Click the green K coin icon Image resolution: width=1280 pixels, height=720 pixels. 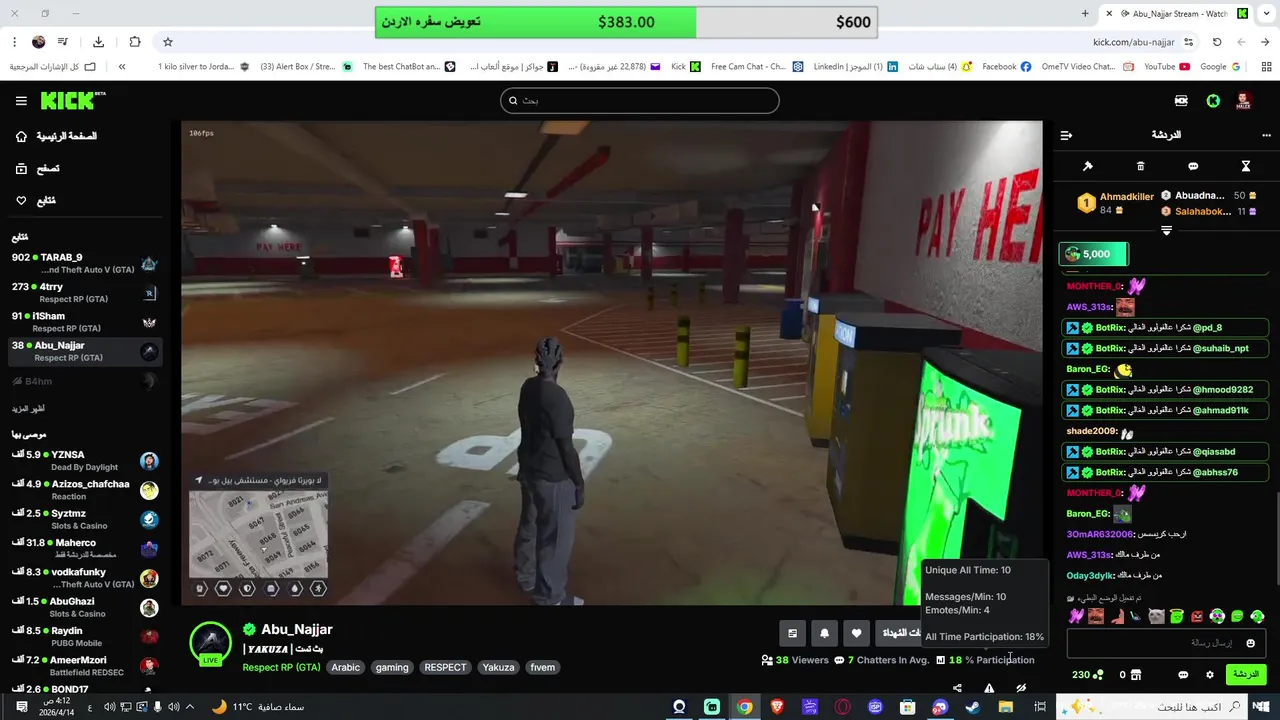coord(1213,100)
